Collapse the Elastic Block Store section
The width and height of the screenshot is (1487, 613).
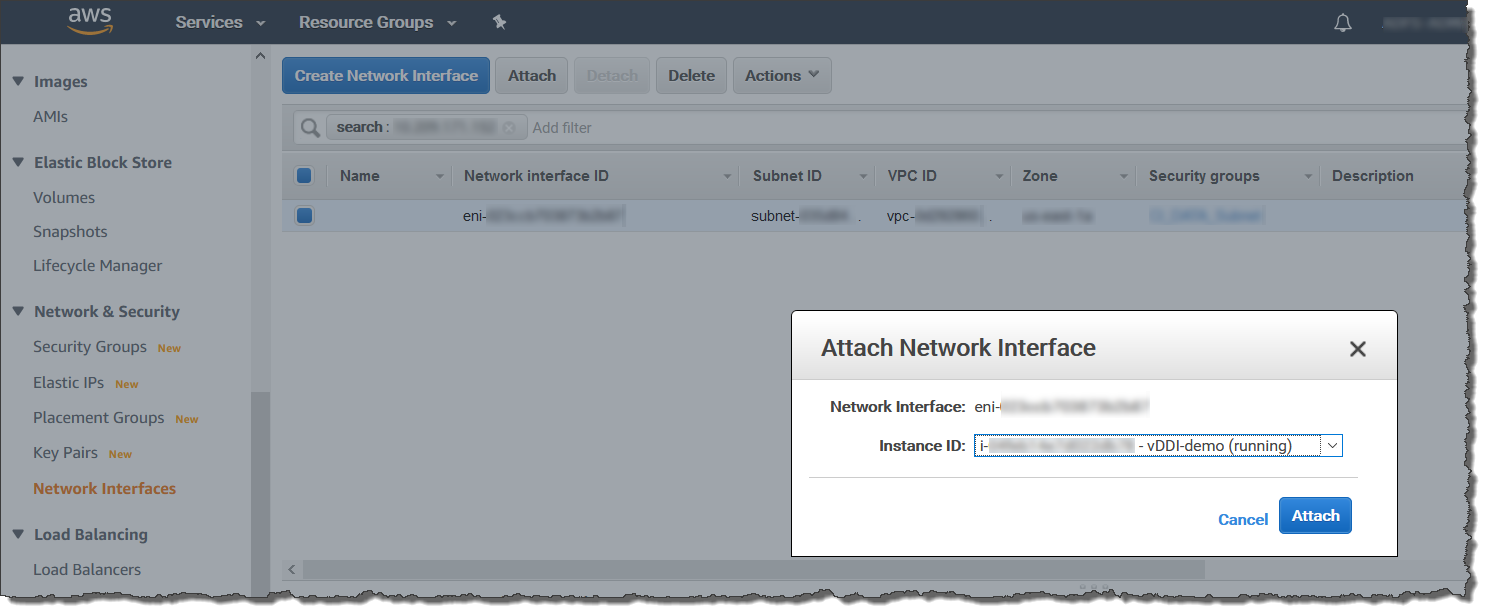tap(18, 162)
